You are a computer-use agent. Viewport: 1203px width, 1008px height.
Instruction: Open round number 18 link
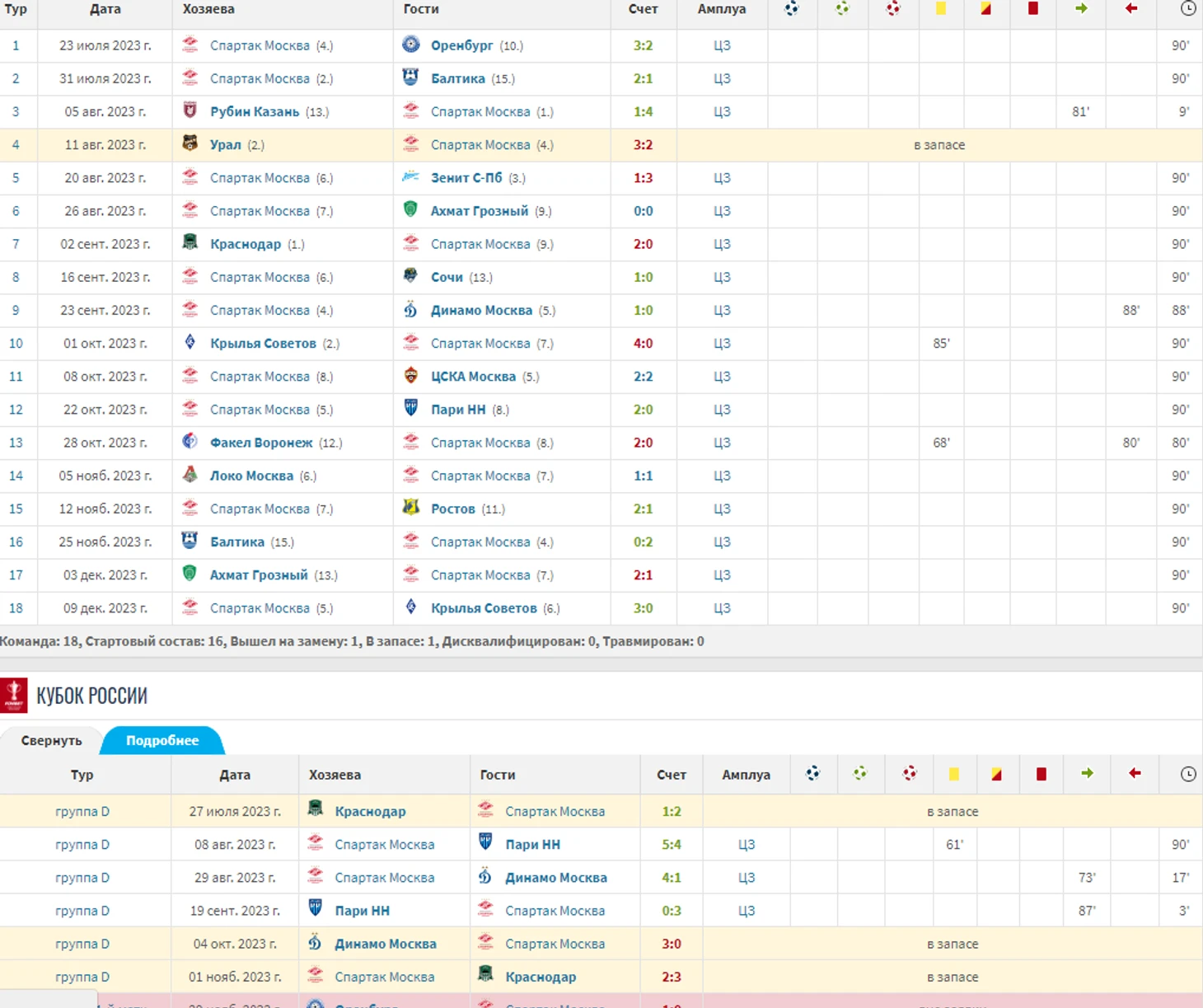click(16, 607)
